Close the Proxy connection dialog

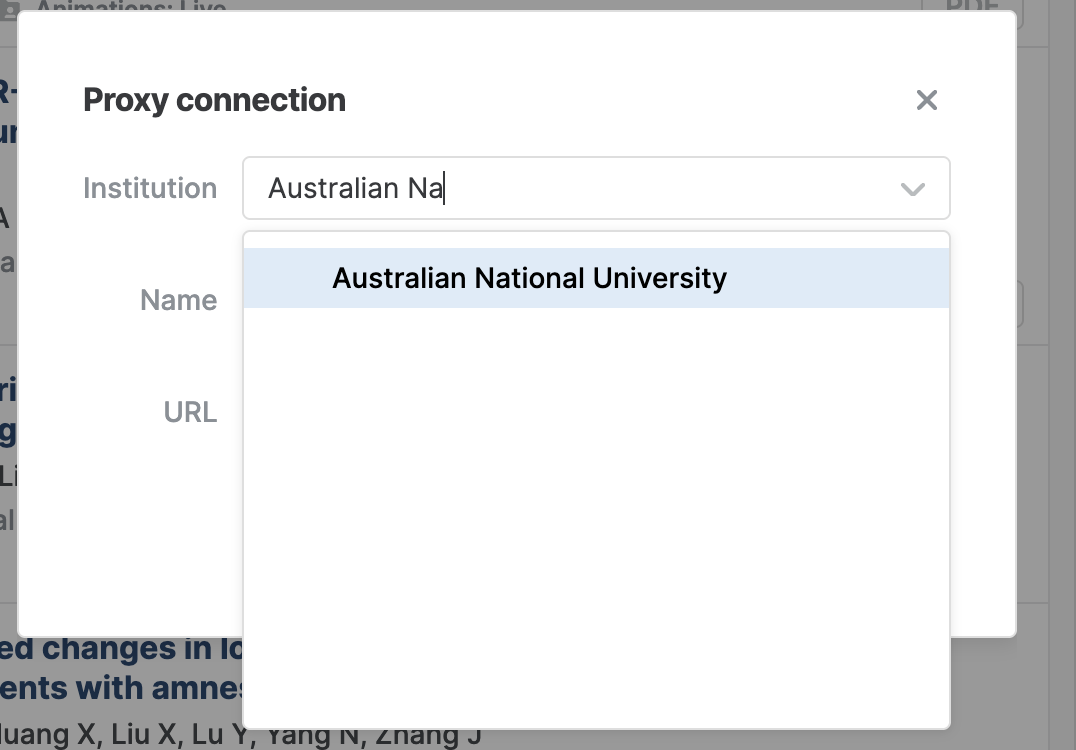pyautogui.click(x=926, y=100)
